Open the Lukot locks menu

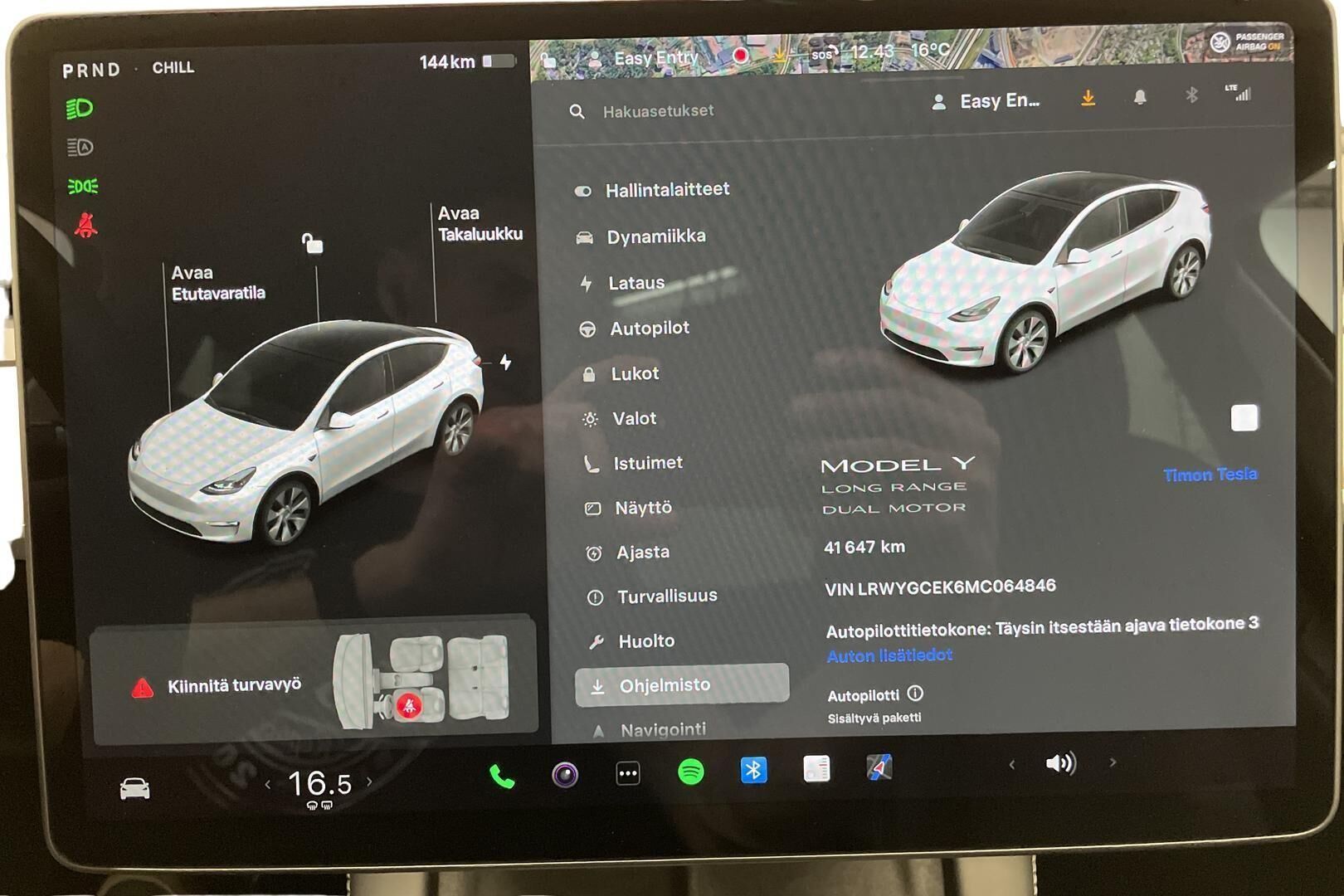click(x=621, y=374)
